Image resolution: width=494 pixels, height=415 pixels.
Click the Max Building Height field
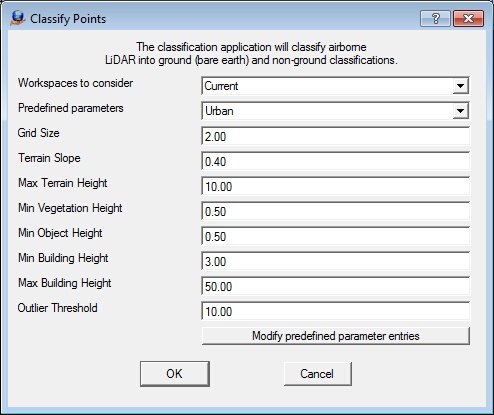pyautogui.click(x=335, y=286)
